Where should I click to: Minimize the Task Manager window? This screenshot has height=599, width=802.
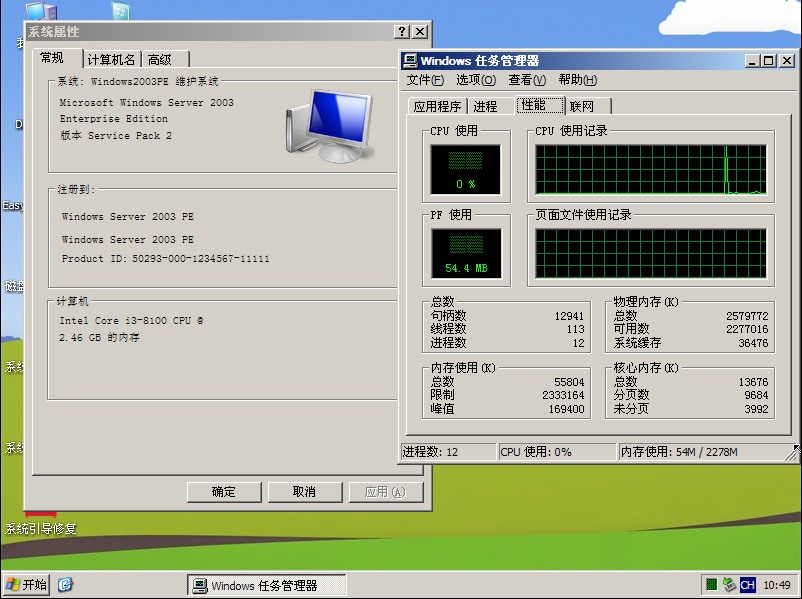click(x=751, y=61)
